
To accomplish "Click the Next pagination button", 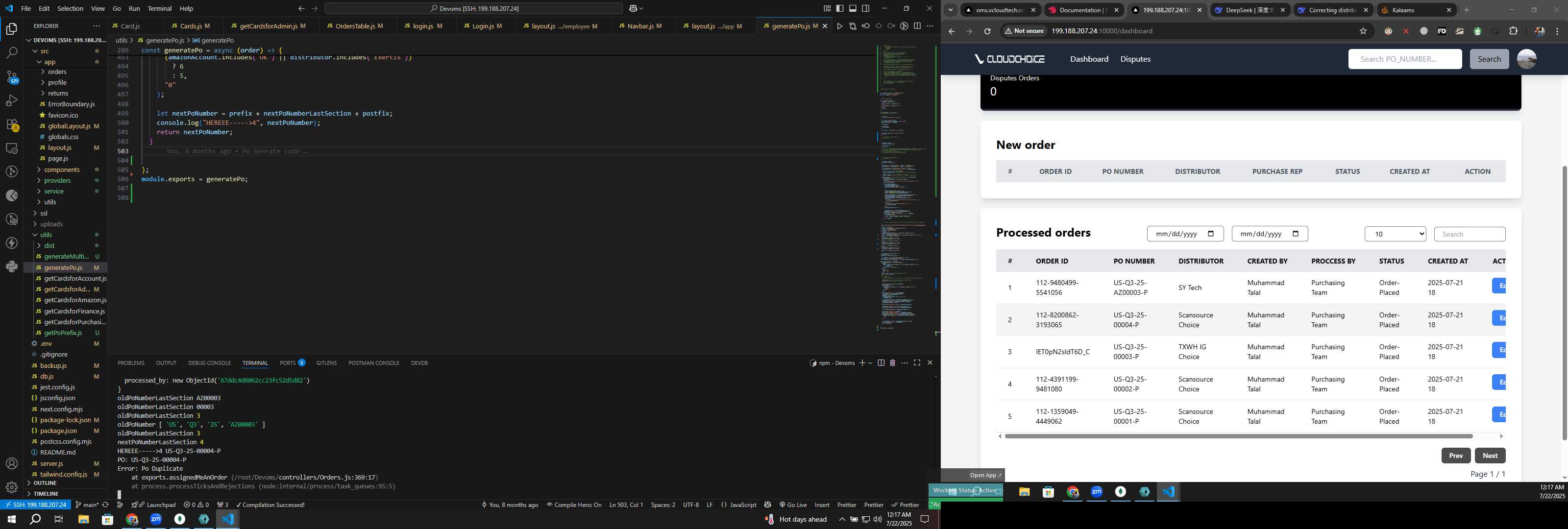I will tap(1490, 456).
